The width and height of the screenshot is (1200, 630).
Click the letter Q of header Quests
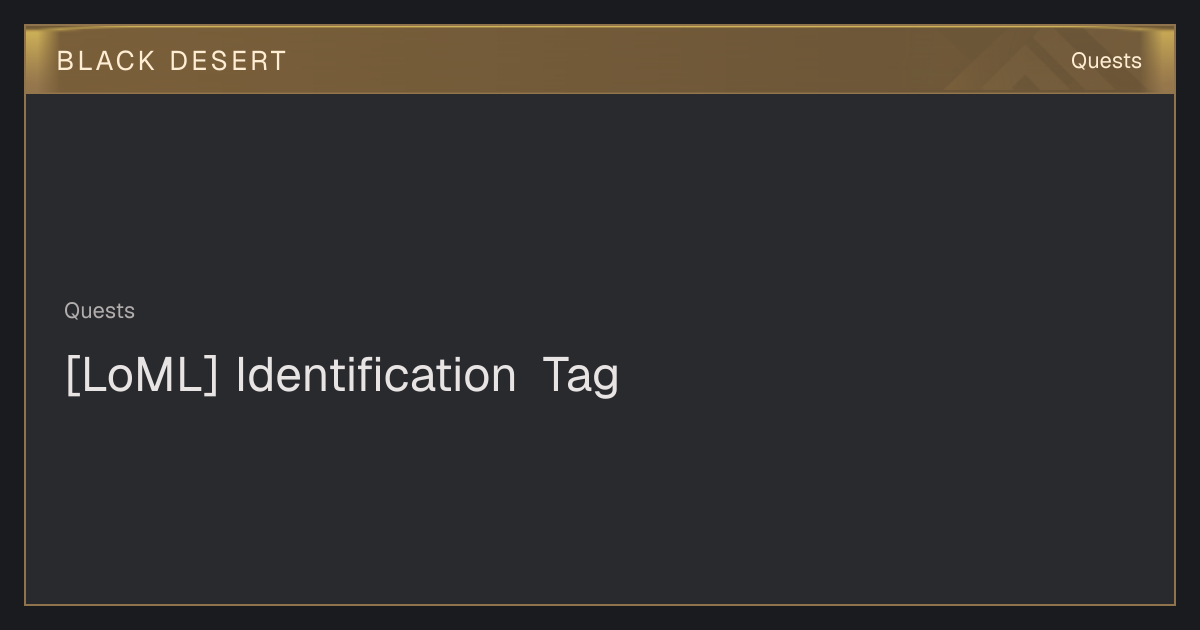pyautogui.click(x=1079, y=61)
